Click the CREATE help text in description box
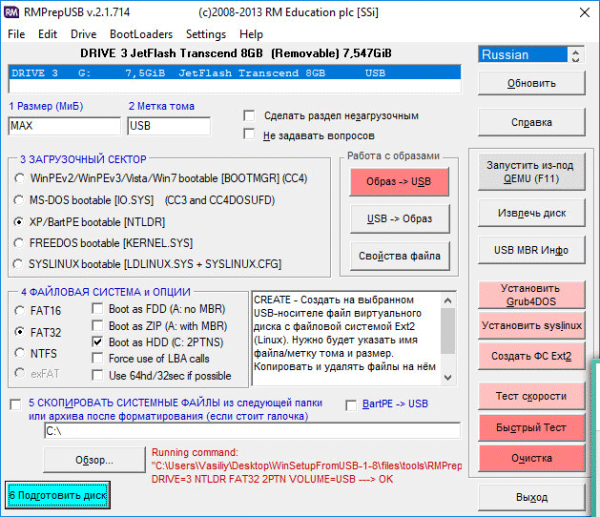 pos(345,333)
